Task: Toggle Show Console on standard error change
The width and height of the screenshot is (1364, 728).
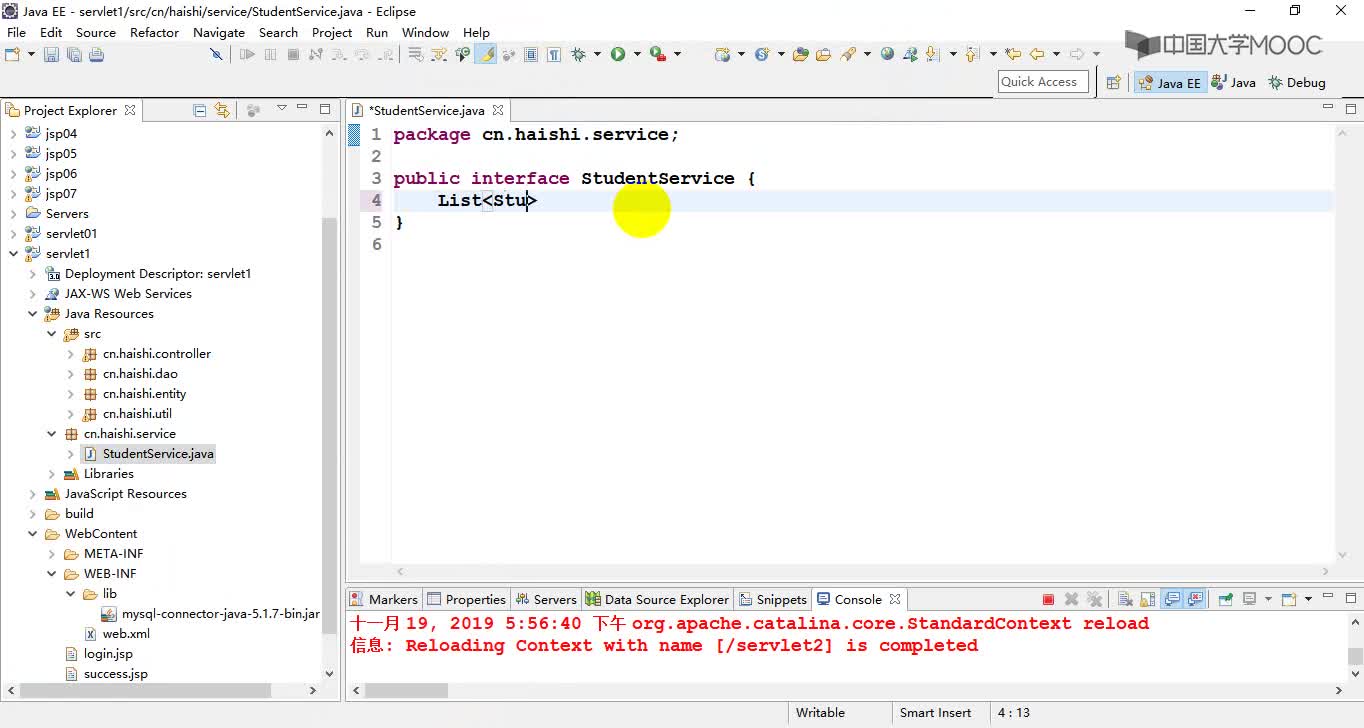Action: point(1195,599)
